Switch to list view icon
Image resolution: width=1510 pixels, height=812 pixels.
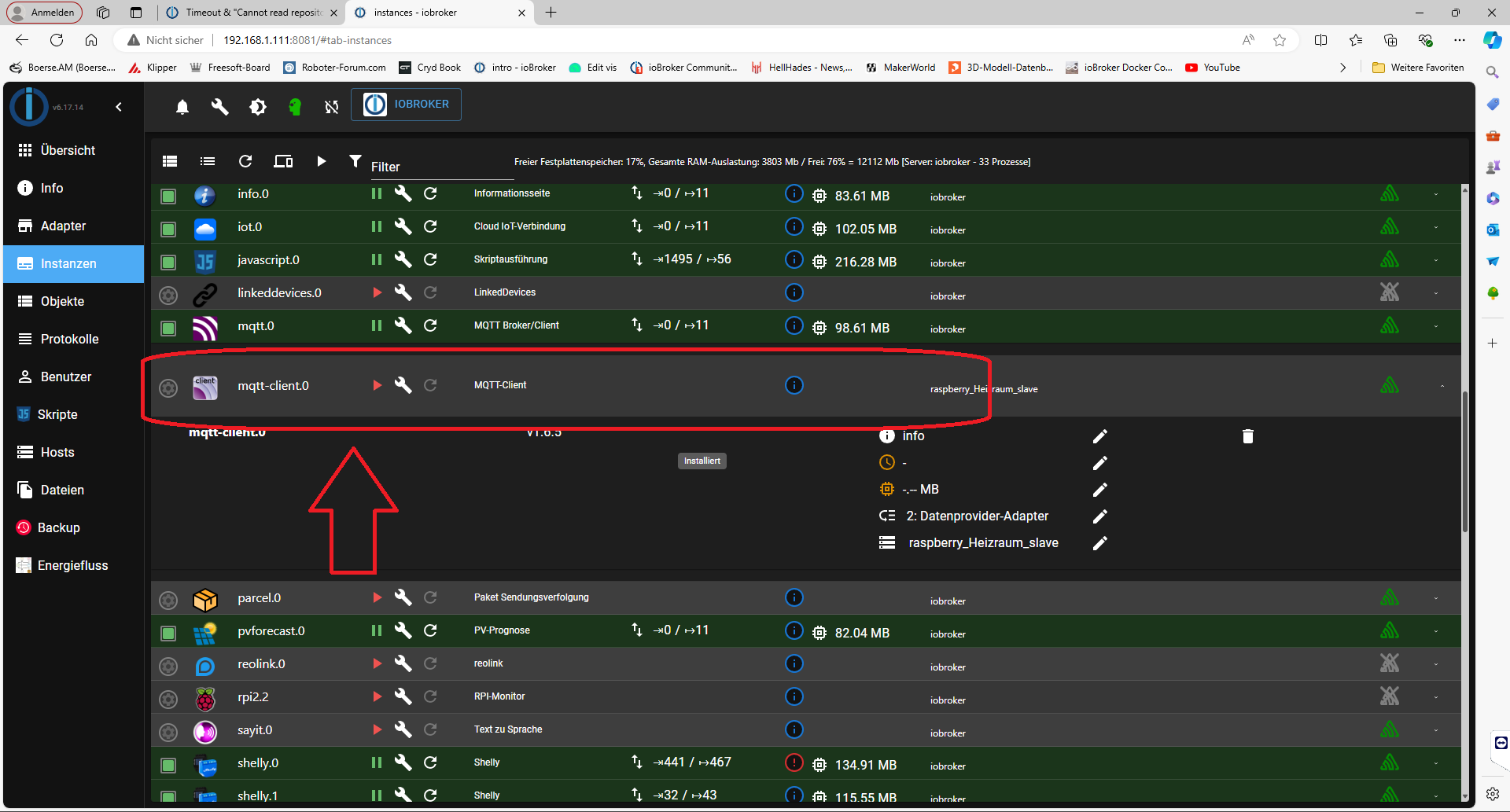[x=208, y=161]
